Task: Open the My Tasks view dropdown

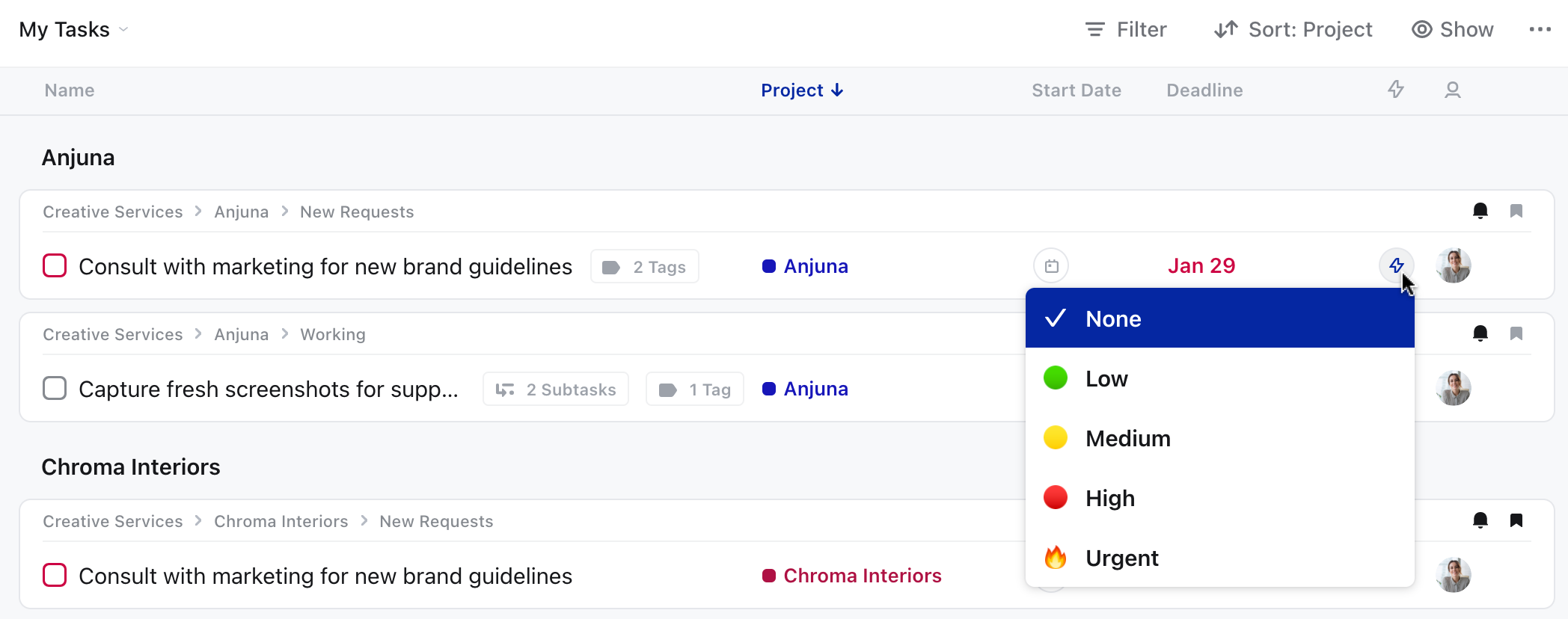Action: [x=73, y=30]
